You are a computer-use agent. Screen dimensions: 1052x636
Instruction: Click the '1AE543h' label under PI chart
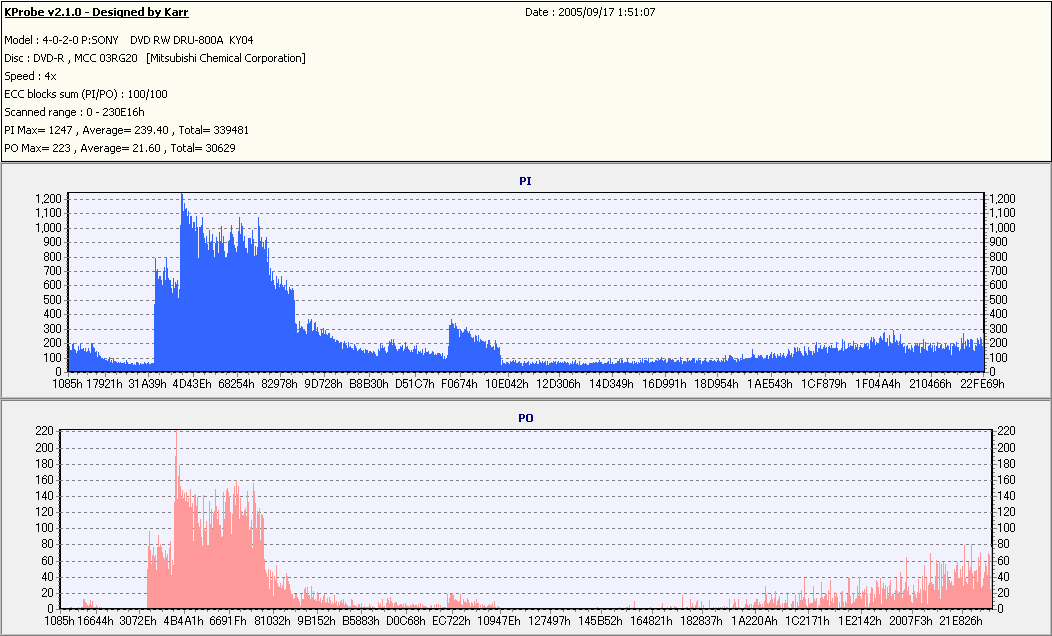770,384
